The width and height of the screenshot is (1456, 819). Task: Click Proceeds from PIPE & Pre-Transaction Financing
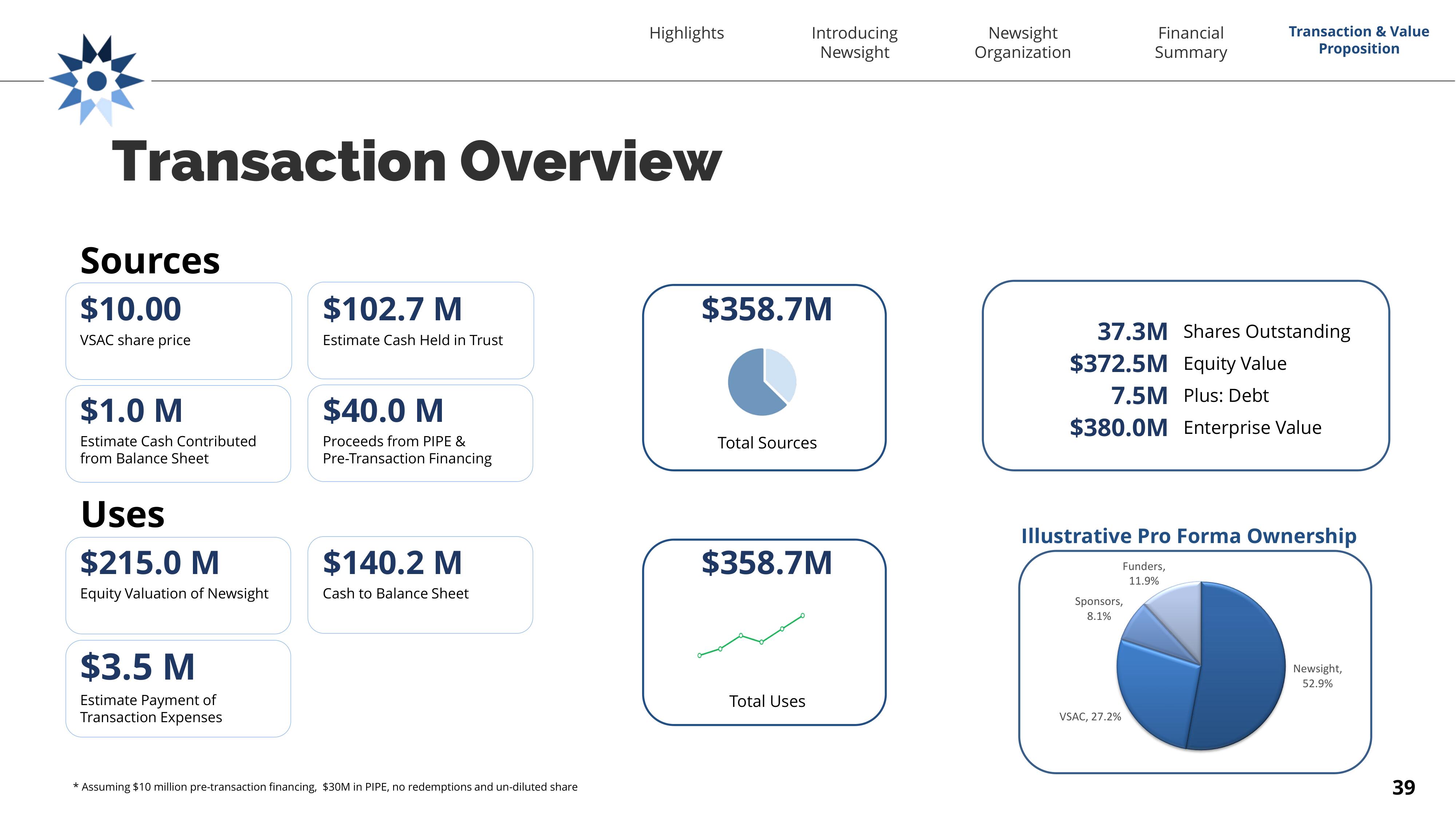click(407, 450)
